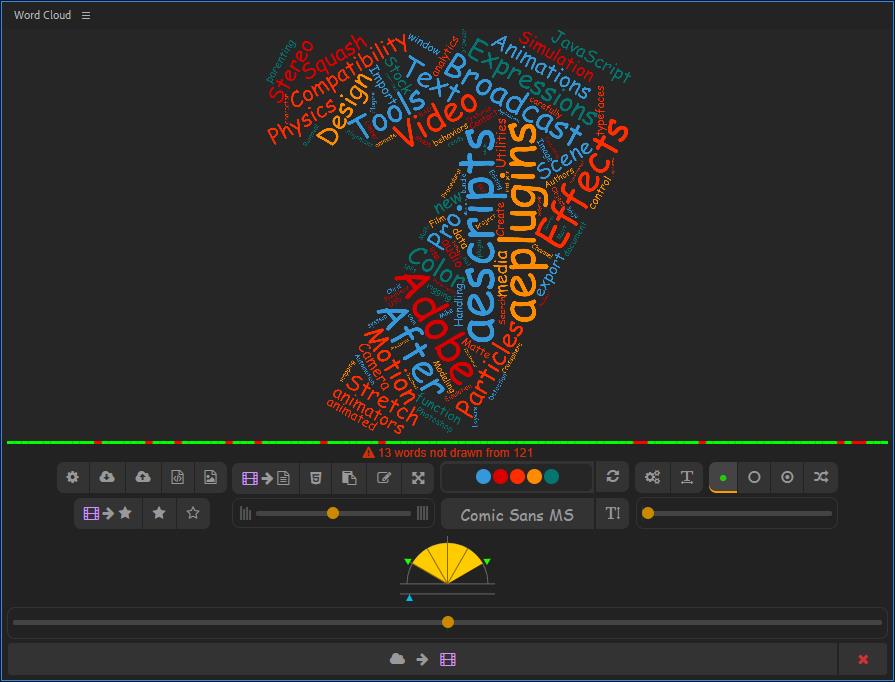Open the Word Cloud panel hamburger menu
The height and width of the screenshot is (682, 895).
point(86,15)
